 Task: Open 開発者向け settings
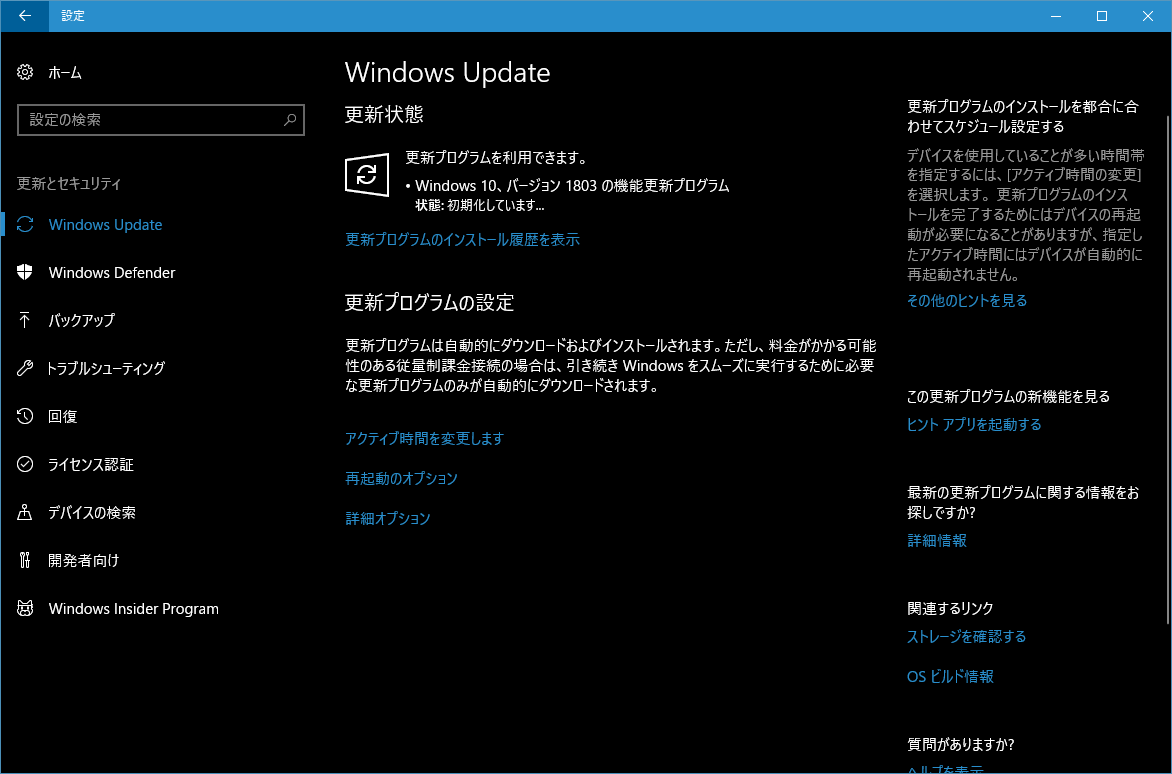(x=84, y=560)
